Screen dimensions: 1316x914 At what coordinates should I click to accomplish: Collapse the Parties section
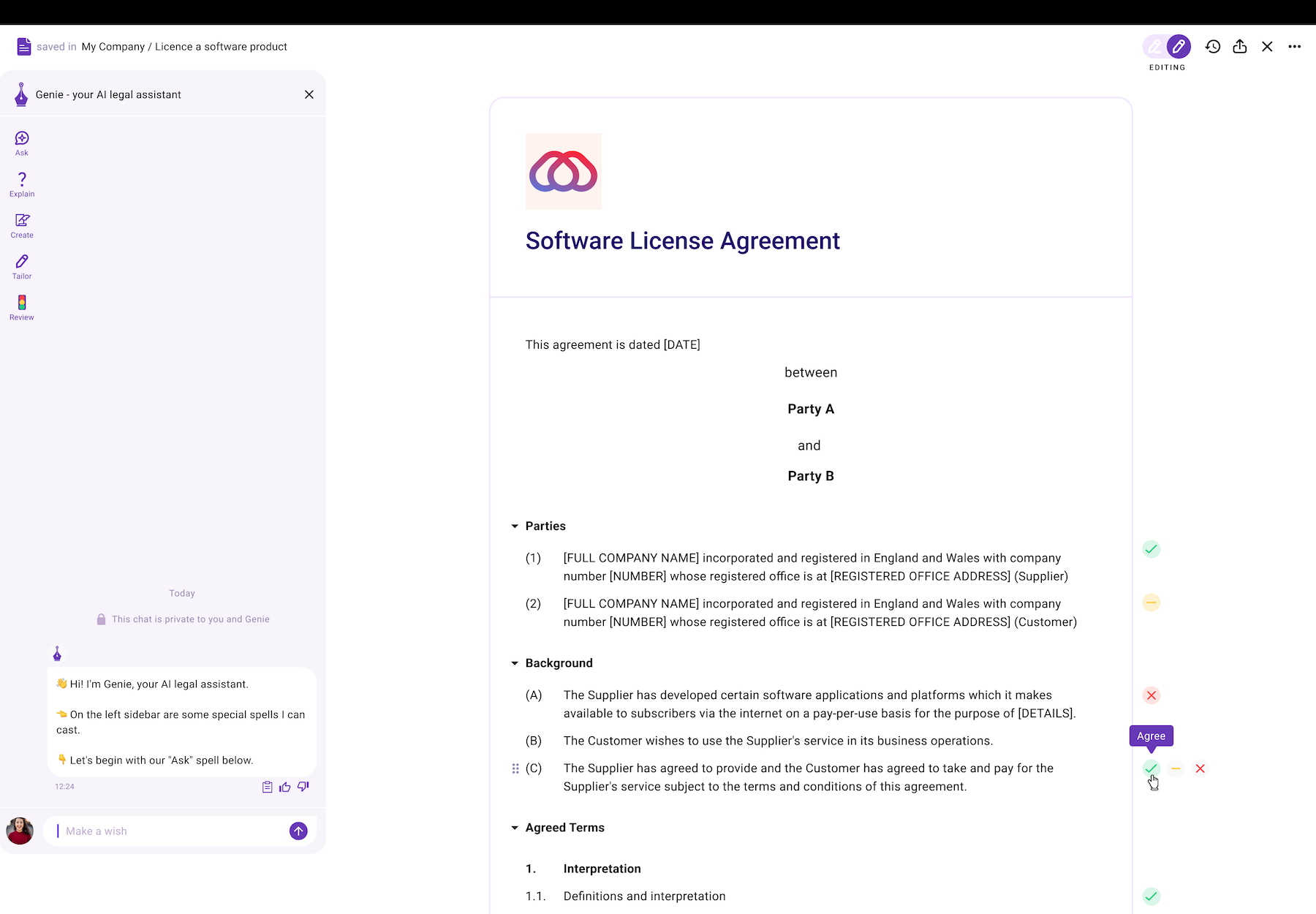[x=515, y=526]
